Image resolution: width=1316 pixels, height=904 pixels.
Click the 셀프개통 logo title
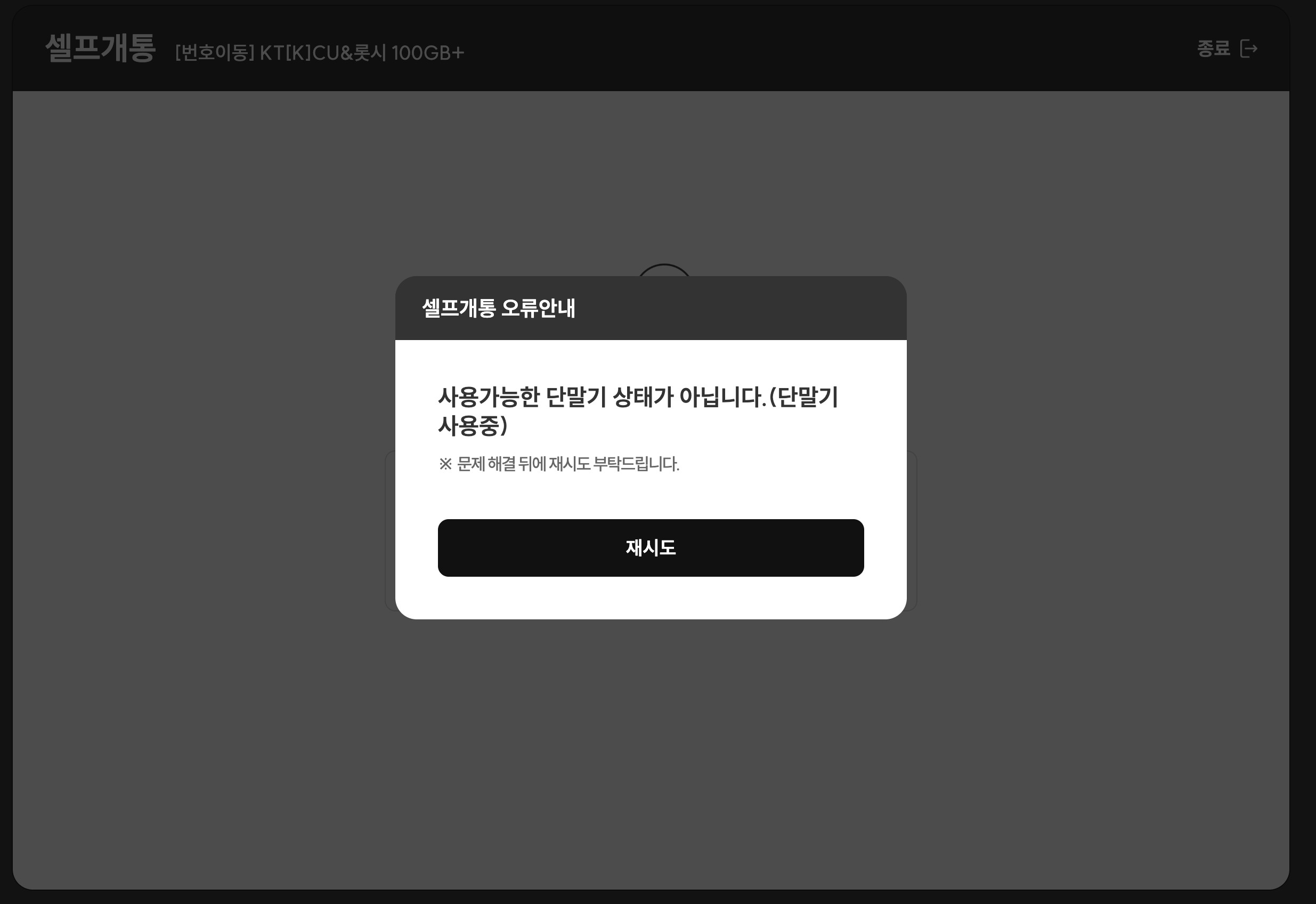[x=100, y=48]
